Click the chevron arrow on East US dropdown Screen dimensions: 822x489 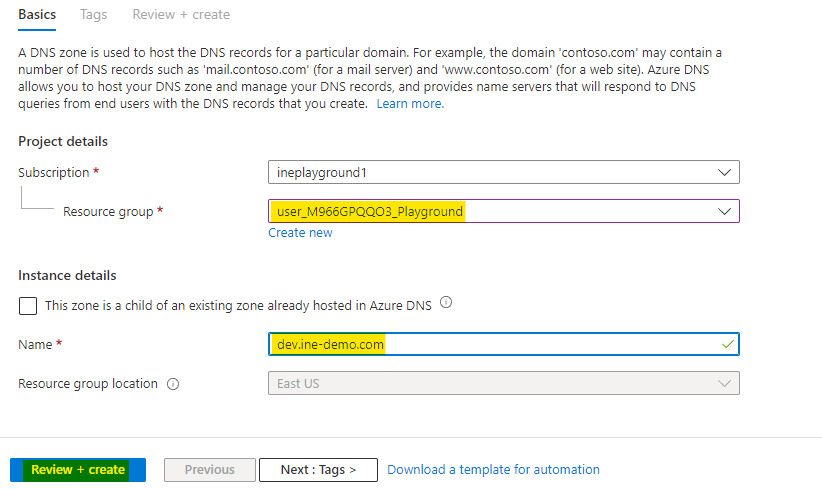(725, 383)
